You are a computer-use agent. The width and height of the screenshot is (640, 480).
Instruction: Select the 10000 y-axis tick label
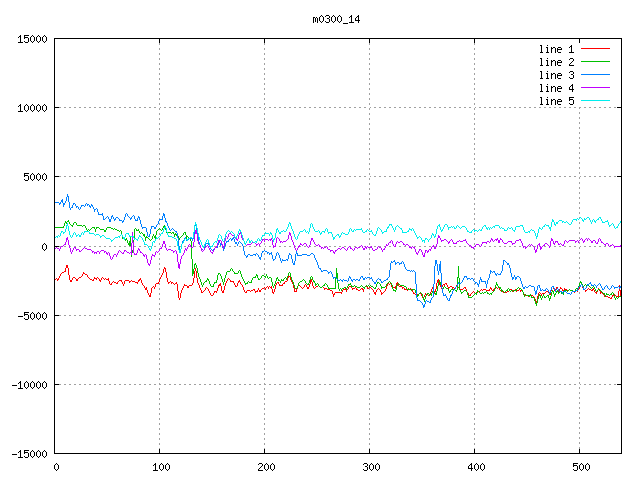pyautogui.click(x=31, y=108)
